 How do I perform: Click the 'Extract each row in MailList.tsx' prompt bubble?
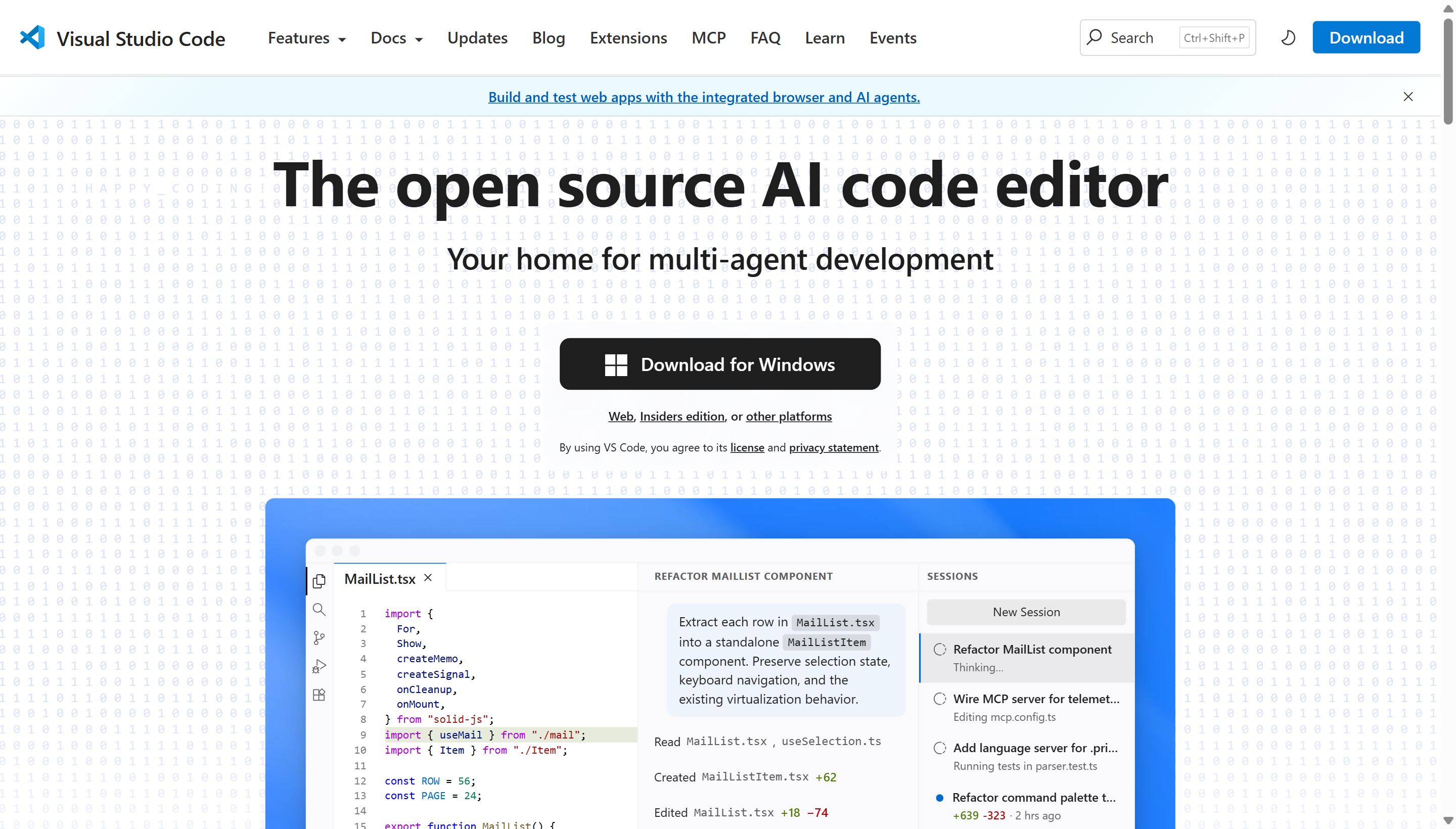click(786, 661)
